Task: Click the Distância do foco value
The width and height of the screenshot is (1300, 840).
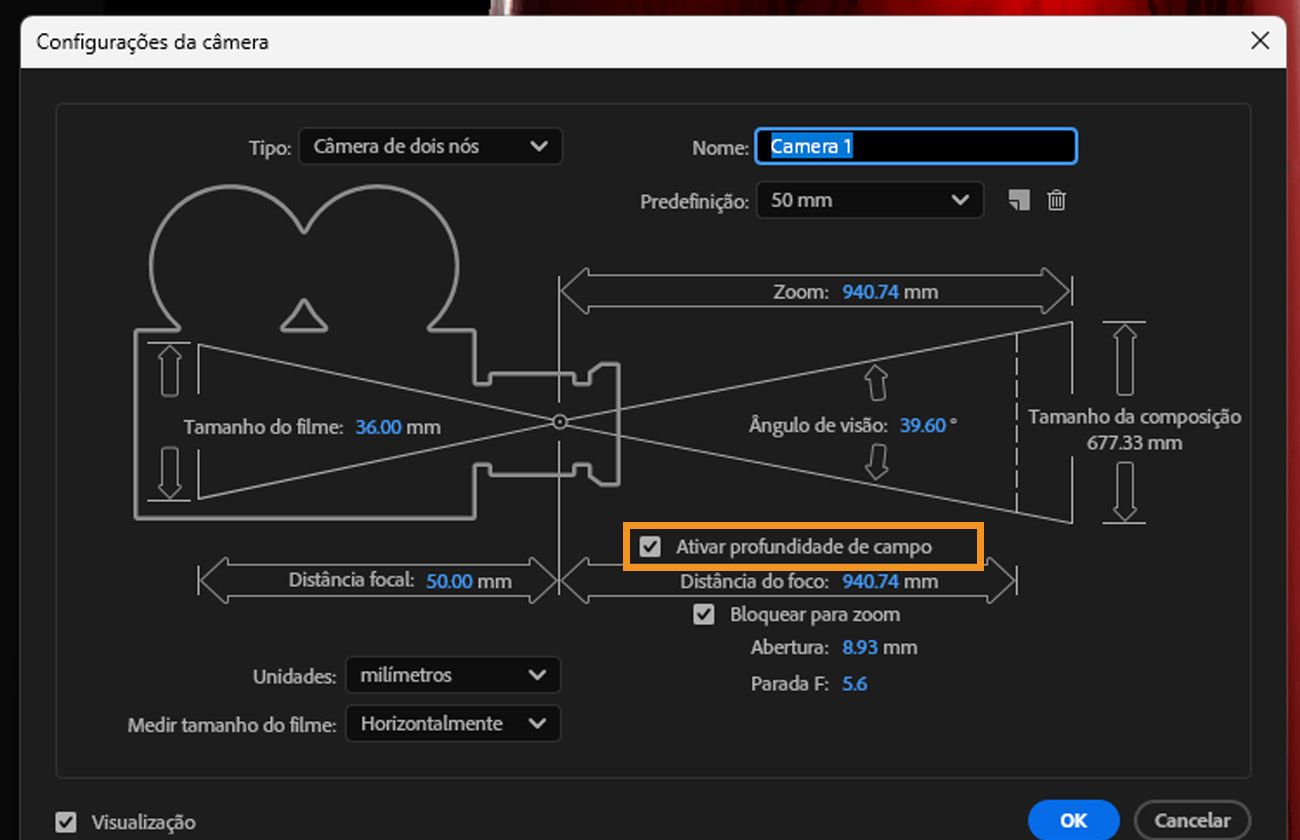Action: pyautogui.click(x=870, y=581)
